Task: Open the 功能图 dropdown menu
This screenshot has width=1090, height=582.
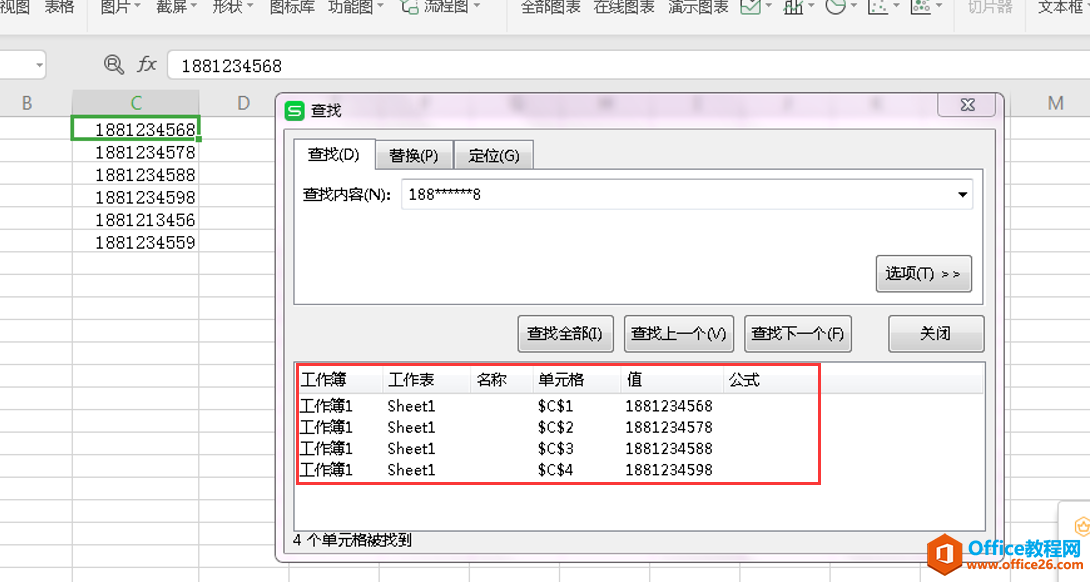Action: click(356, 8)
